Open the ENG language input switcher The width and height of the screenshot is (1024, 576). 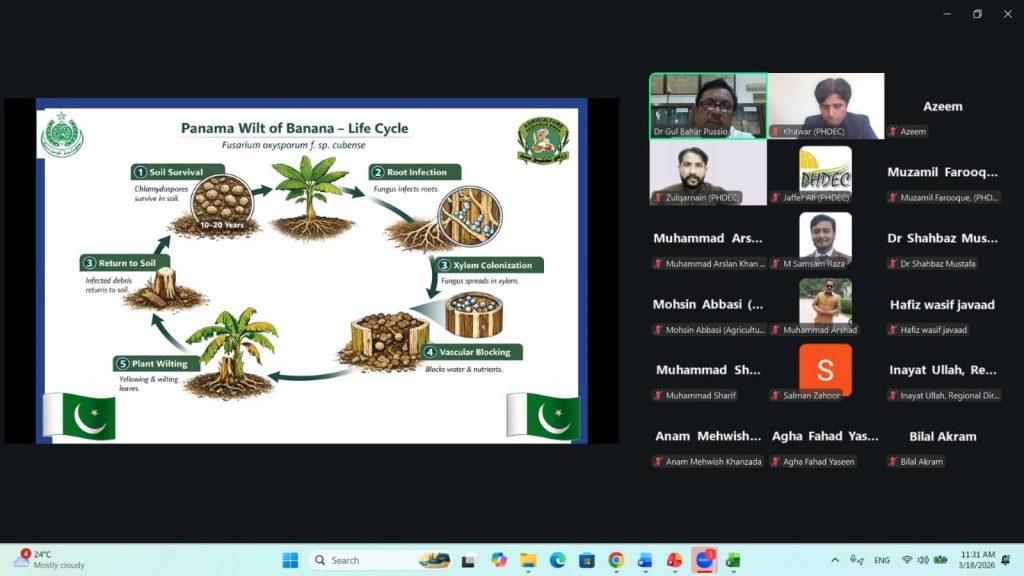tap(881, 560)
